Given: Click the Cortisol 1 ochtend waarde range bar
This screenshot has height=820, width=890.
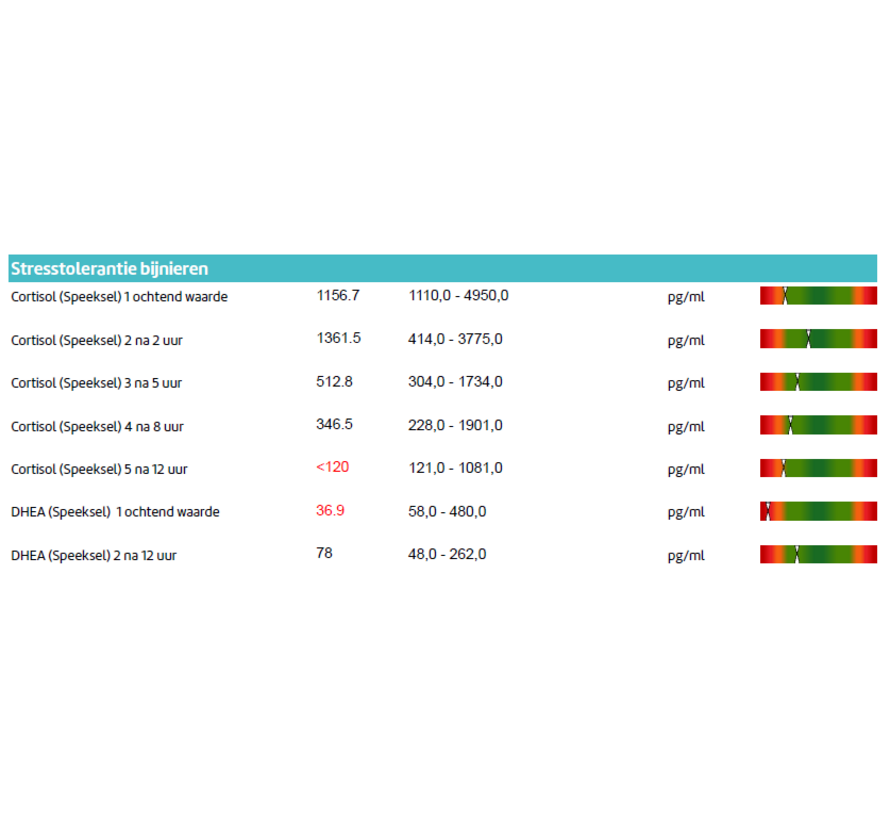Looking at the screenshot, I should (818, 296).
